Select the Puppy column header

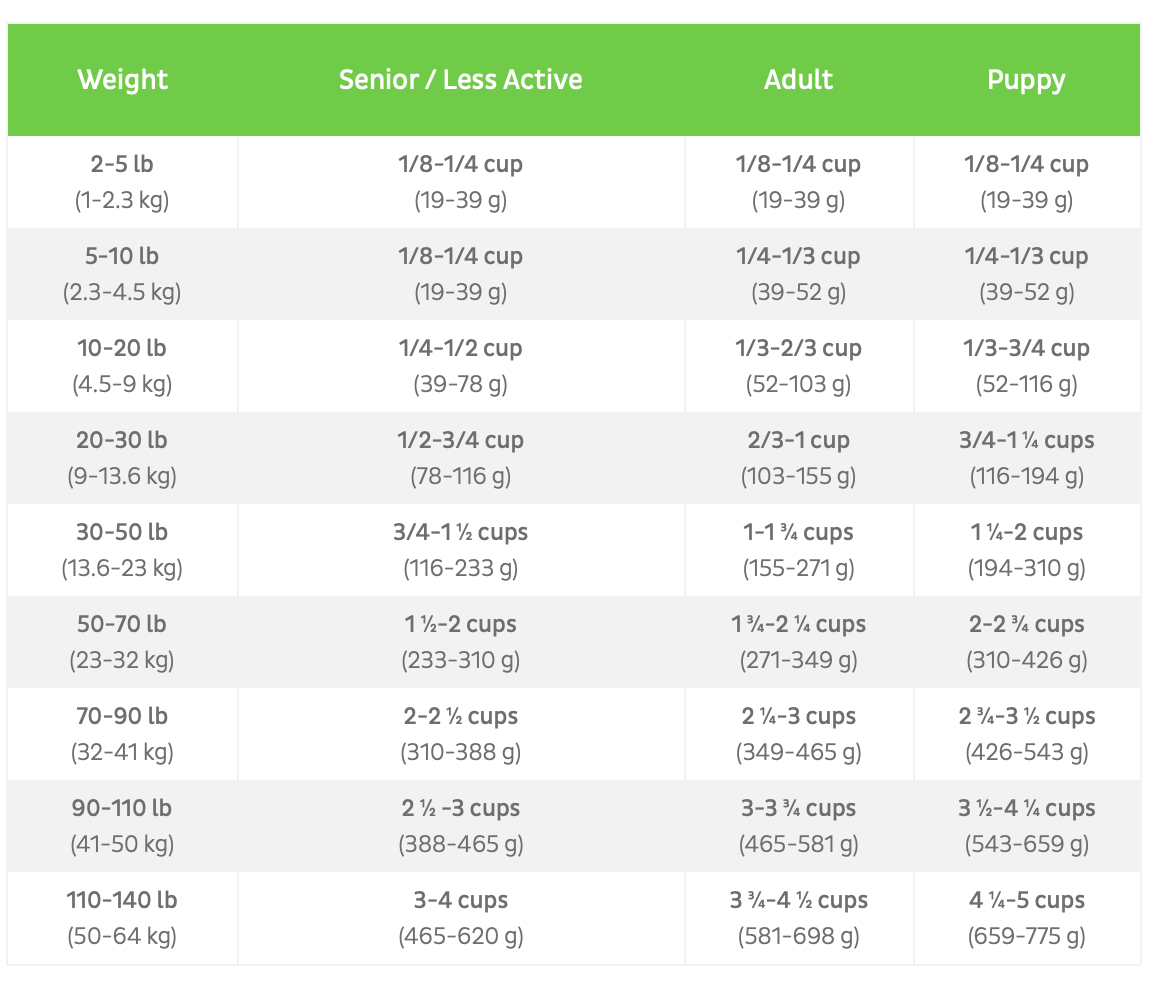(x=1026, y=80)
